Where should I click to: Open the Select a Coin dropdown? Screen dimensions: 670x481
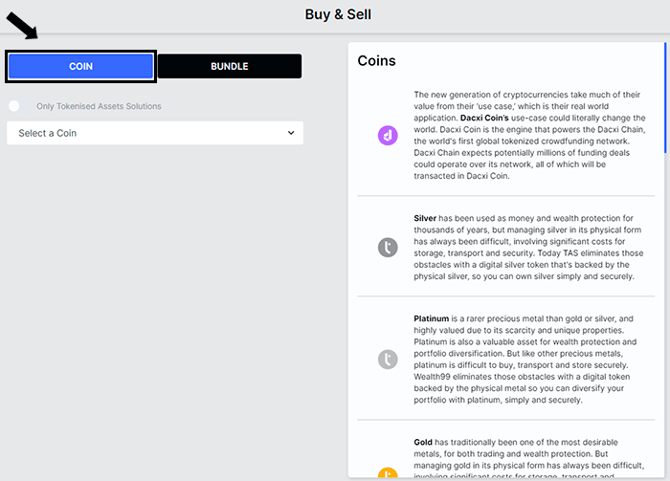(155, 133)
